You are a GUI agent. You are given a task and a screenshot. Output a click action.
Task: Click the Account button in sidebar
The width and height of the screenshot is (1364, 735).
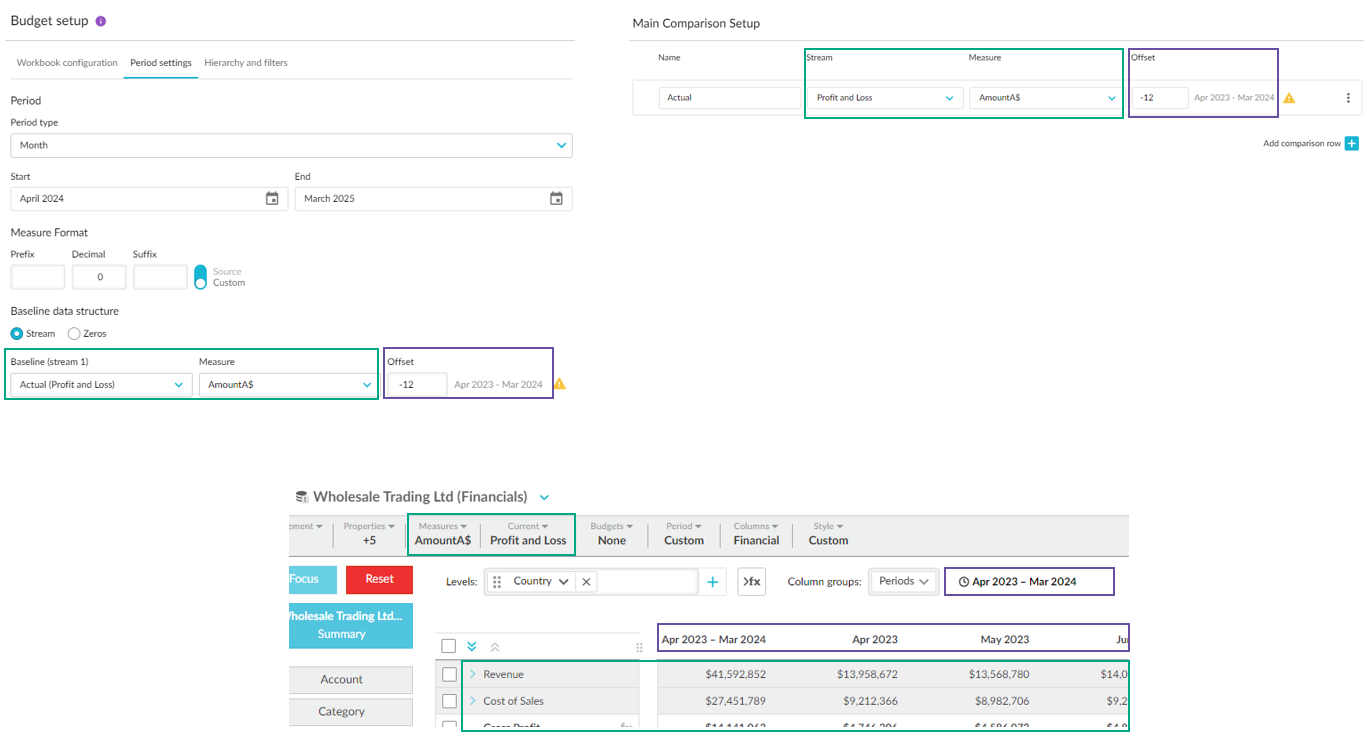[341, 680]
